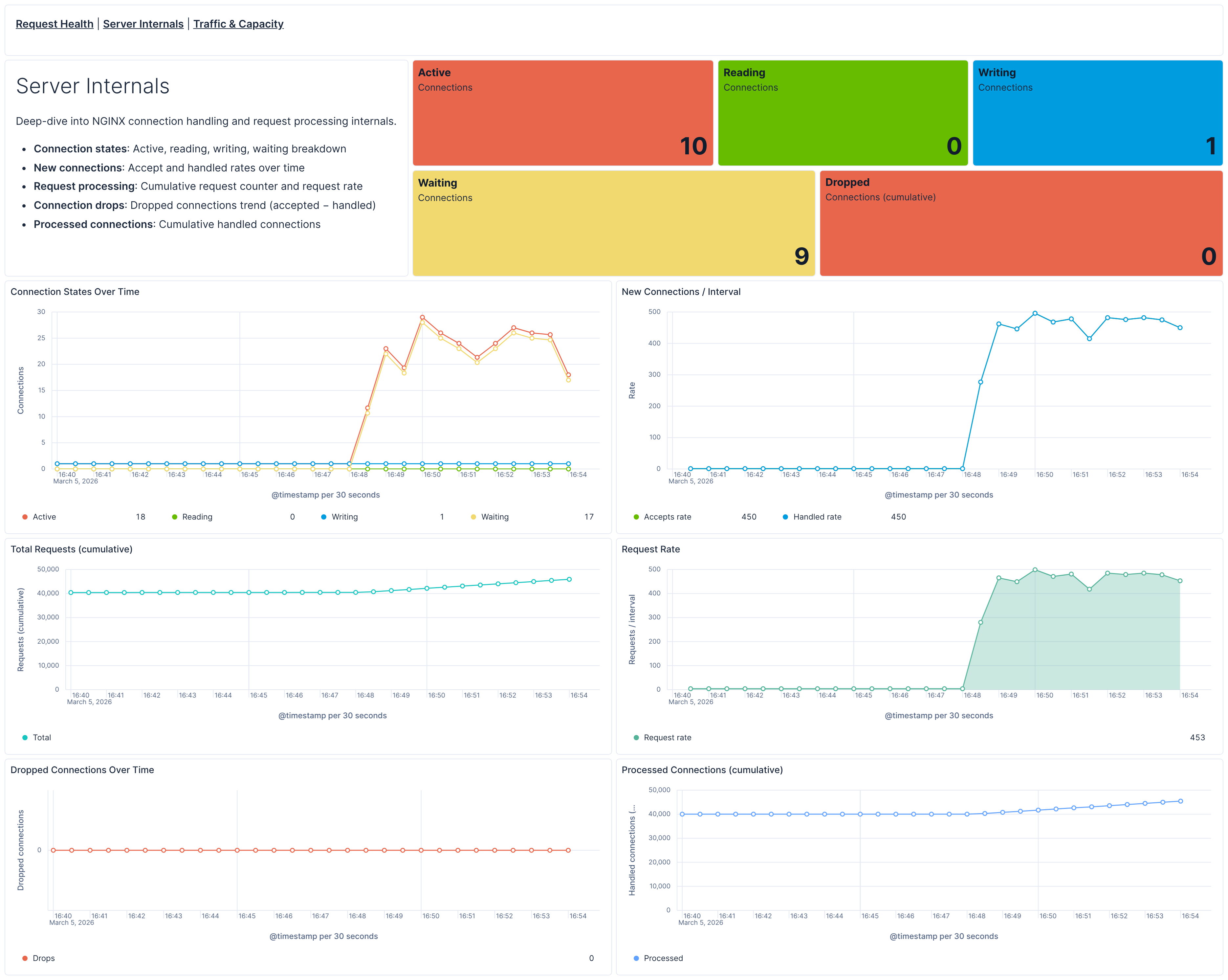Toggle the Total legend entry
The width and height of the screenshot is (1228, 980).
(x=42, y=737)
